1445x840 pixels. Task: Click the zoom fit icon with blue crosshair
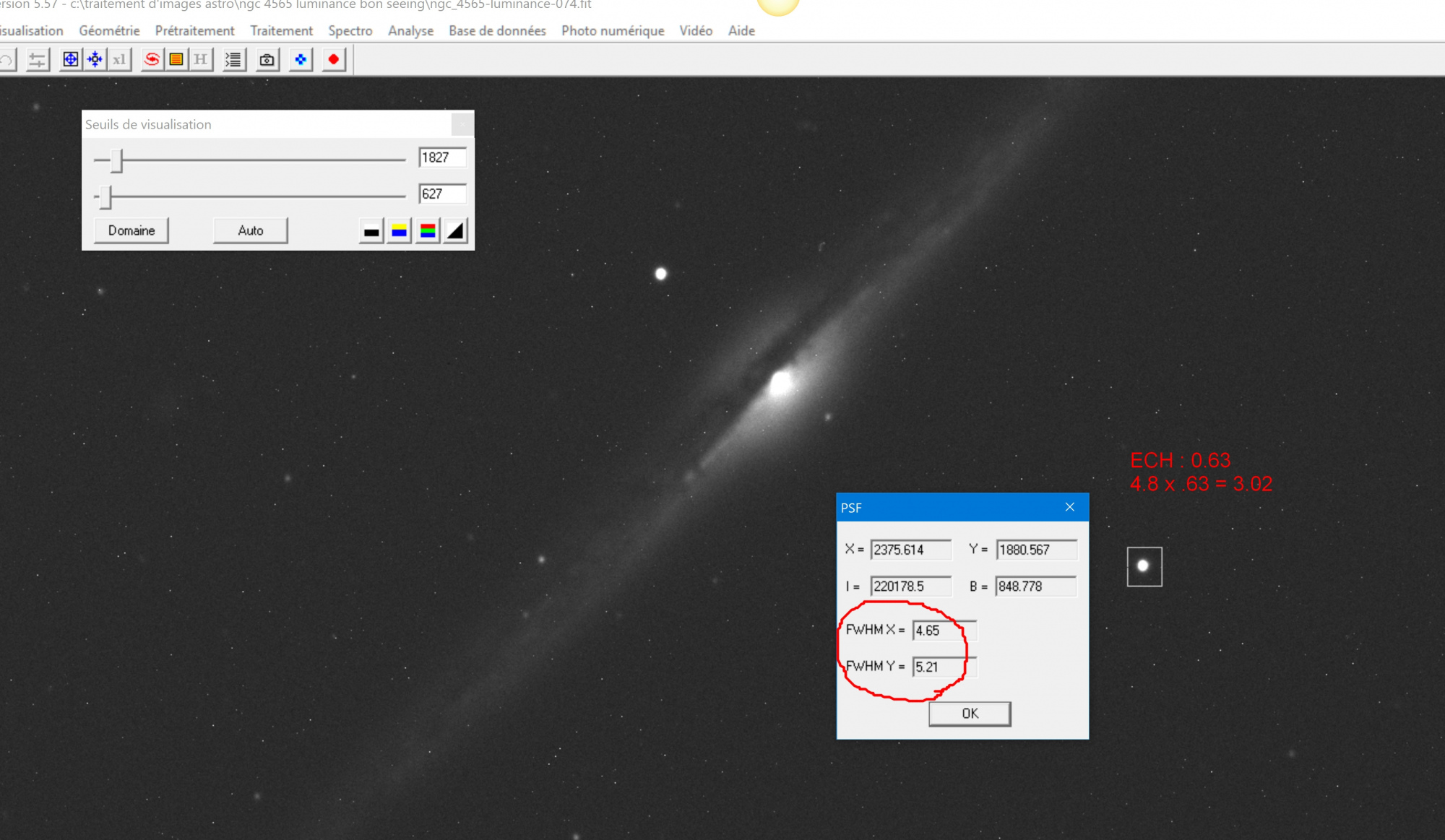pyautogui.click(x=70, y=60)
